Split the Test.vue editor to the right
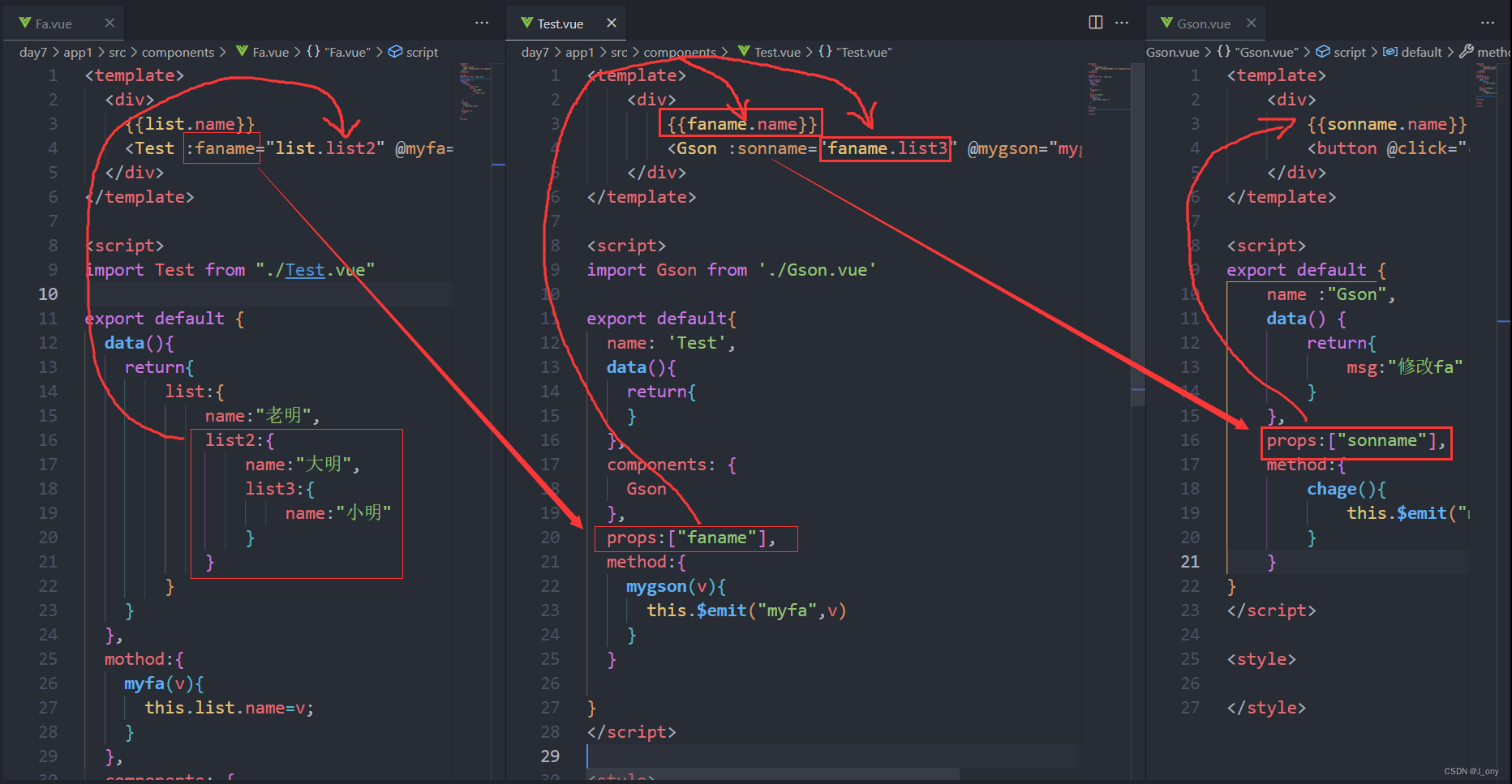The image size is (1512, 784). point(1096,22)
